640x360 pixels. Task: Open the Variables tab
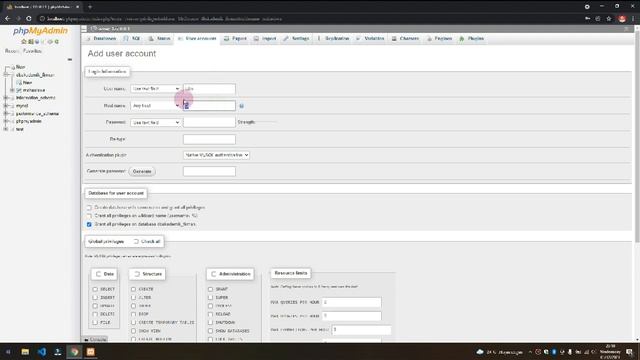point(370,39)
